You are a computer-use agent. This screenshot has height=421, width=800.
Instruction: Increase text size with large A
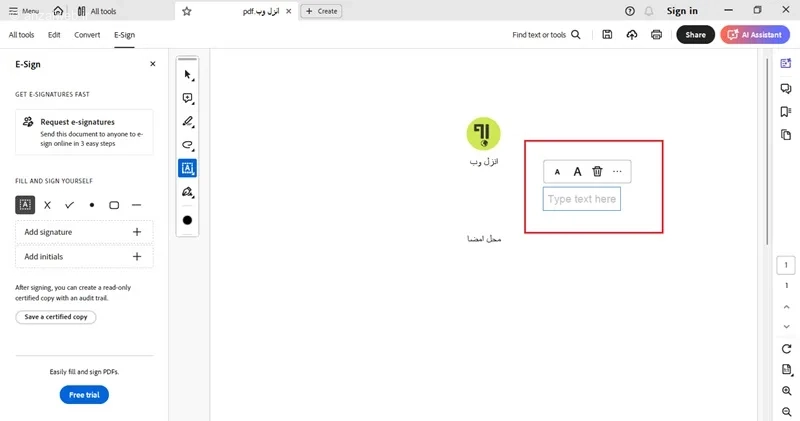coord(577,171)
